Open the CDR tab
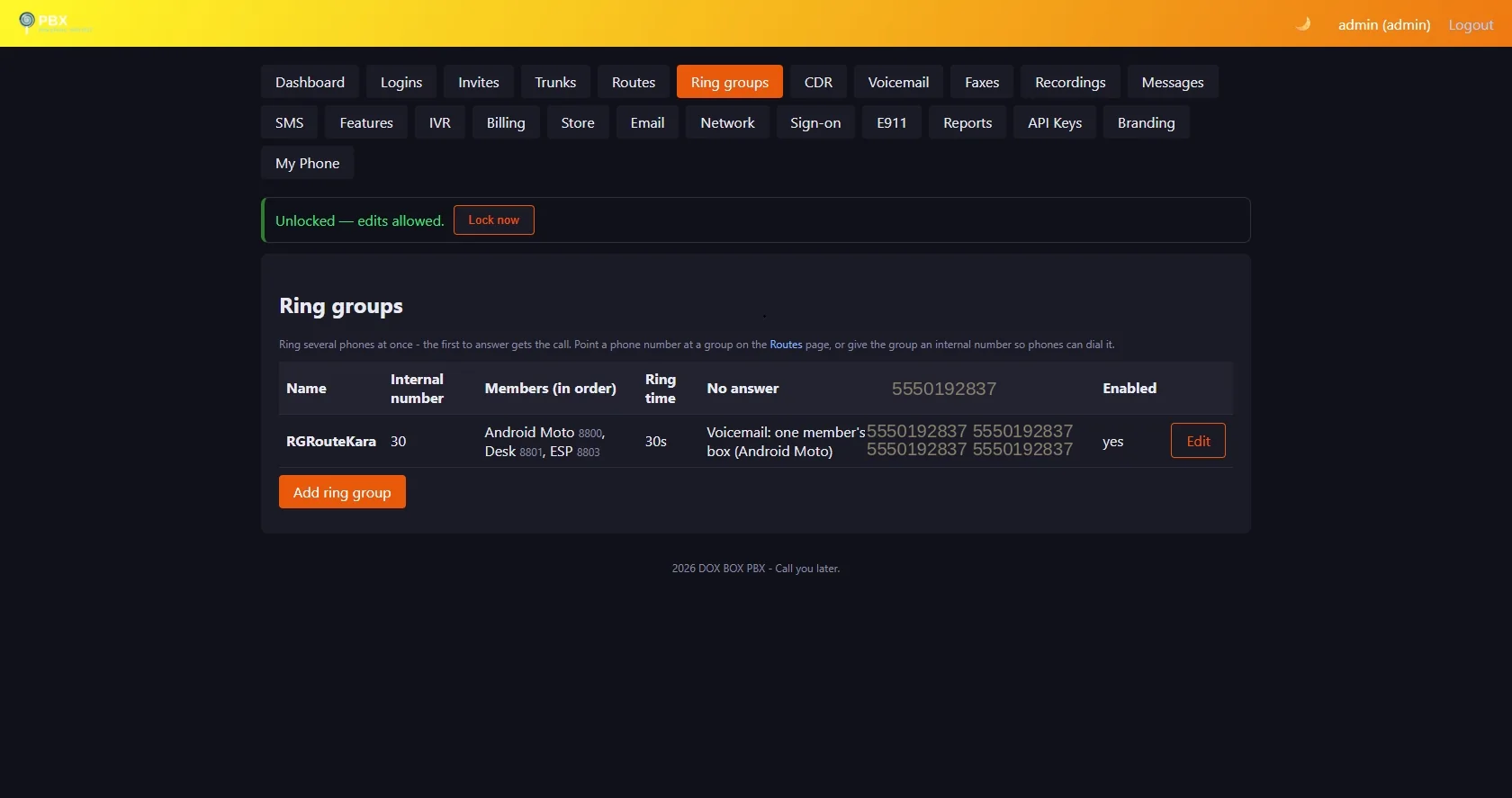This screenshot has height=798, width=1512. point(818,82)
